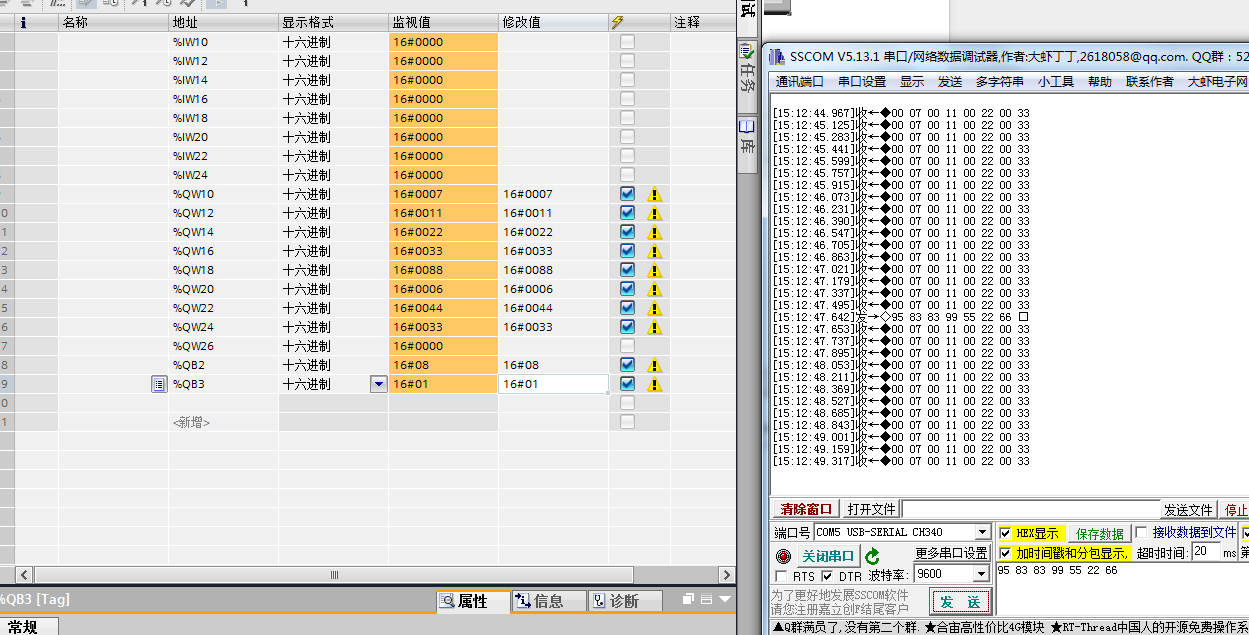Open the 显示 menu in SSCOM
Screen dimensions: 1249x635
coord(912,82)
